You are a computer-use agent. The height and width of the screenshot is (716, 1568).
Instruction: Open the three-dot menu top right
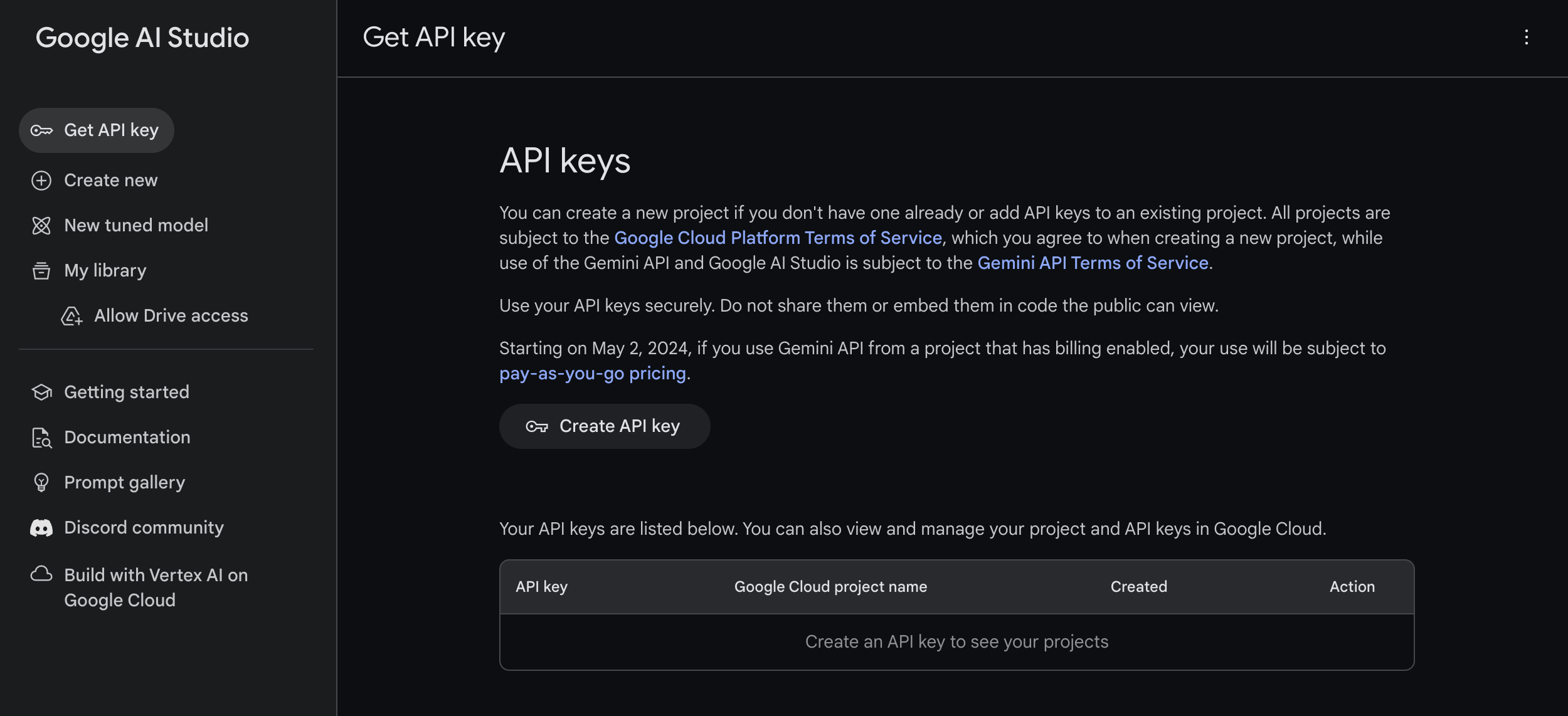[1525, 38]
